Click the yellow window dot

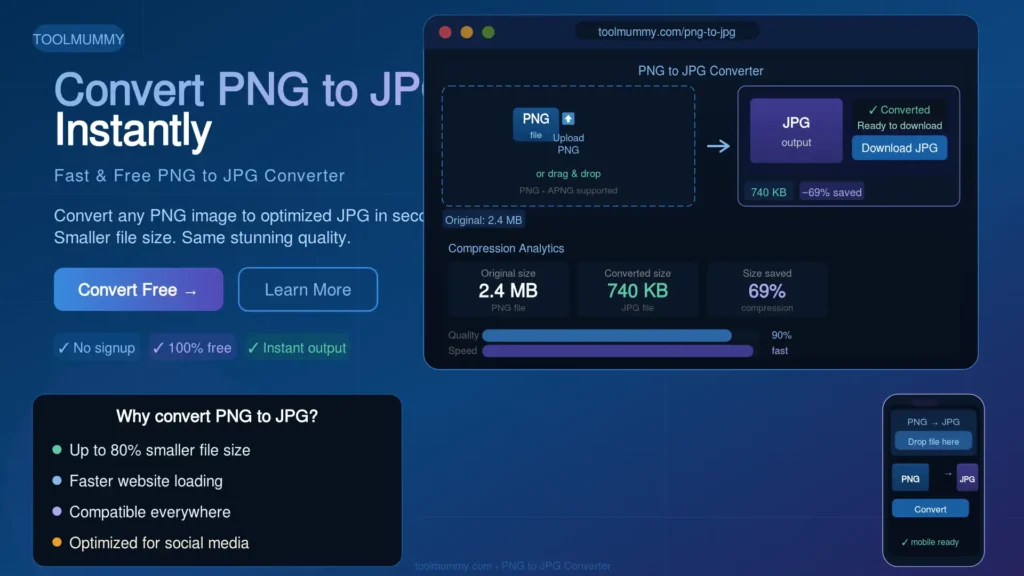[467, 32]
